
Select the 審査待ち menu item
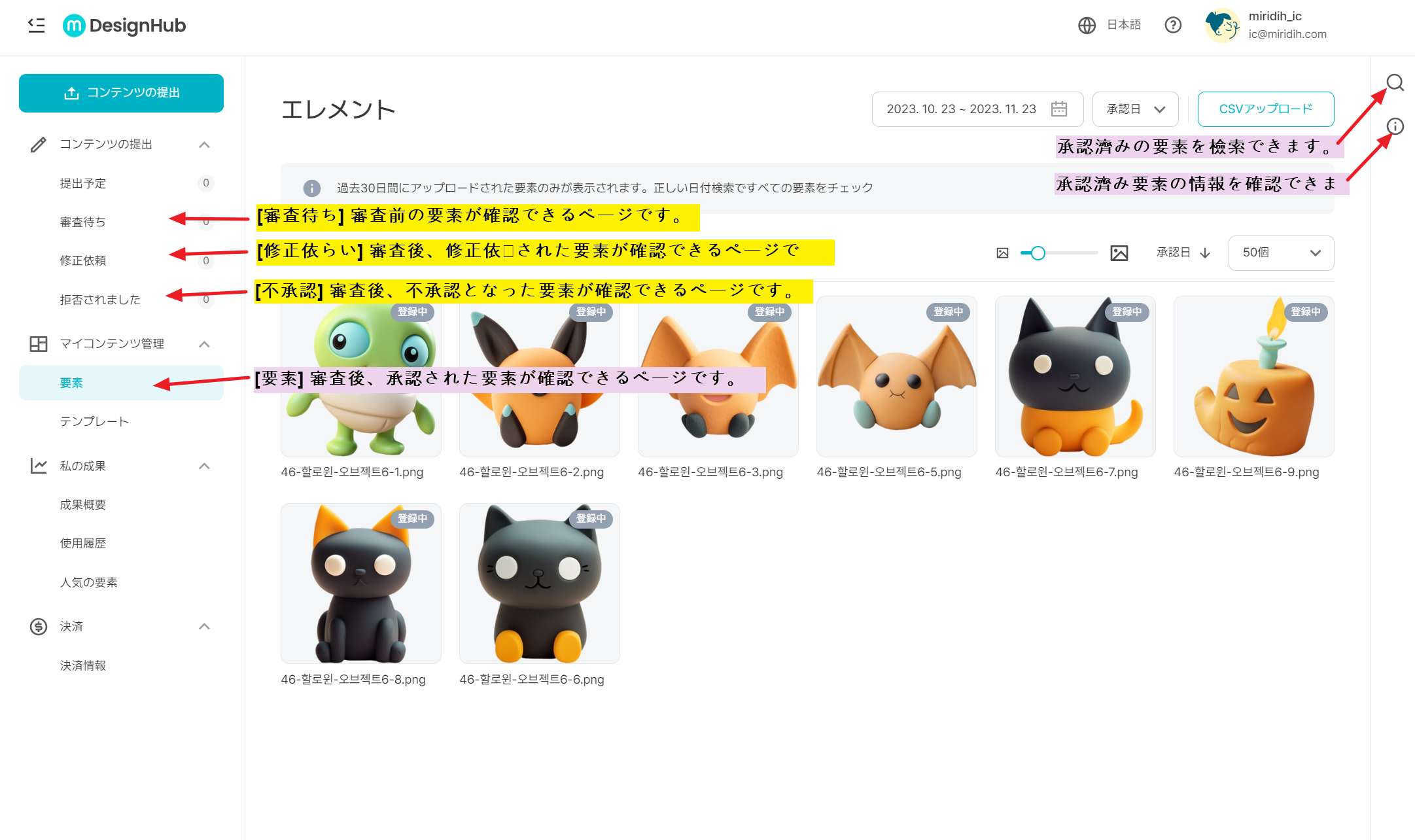click(81, 222)
